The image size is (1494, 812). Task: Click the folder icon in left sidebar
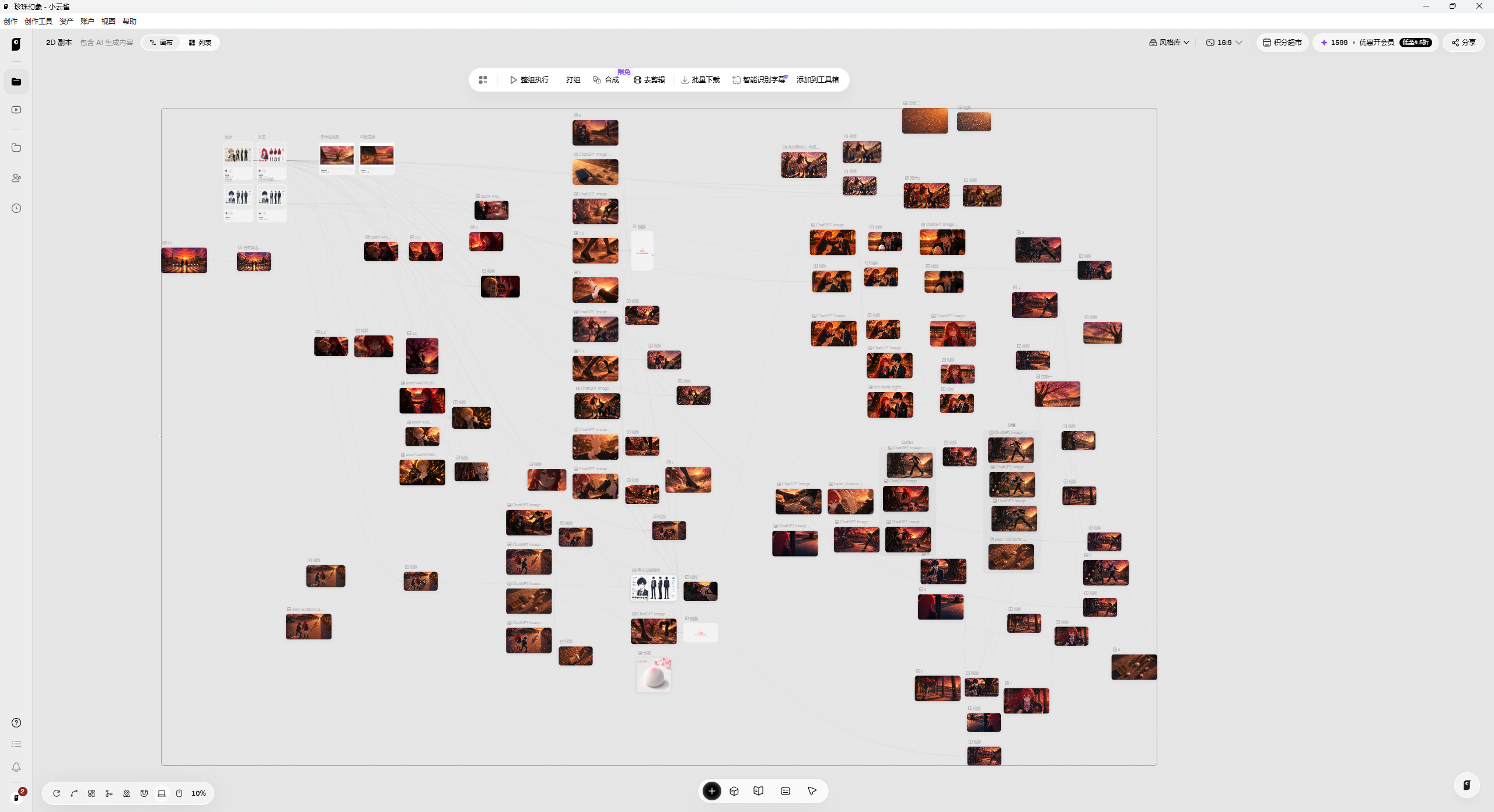coord(16,148)
